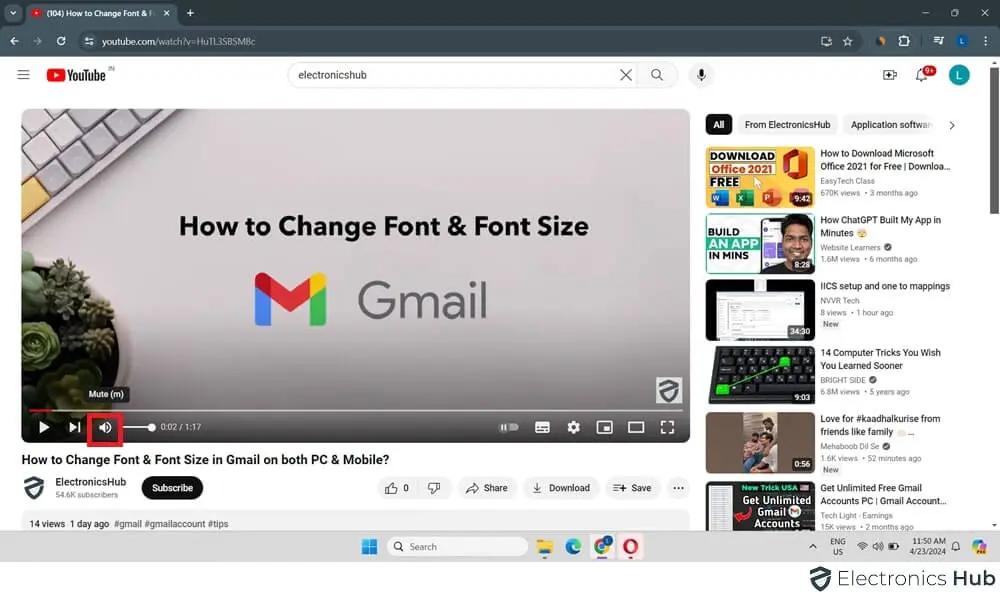Viewport: 1000px width, 592px height.
Task: Show hidden system tray icons
Action: pos(812,546)
